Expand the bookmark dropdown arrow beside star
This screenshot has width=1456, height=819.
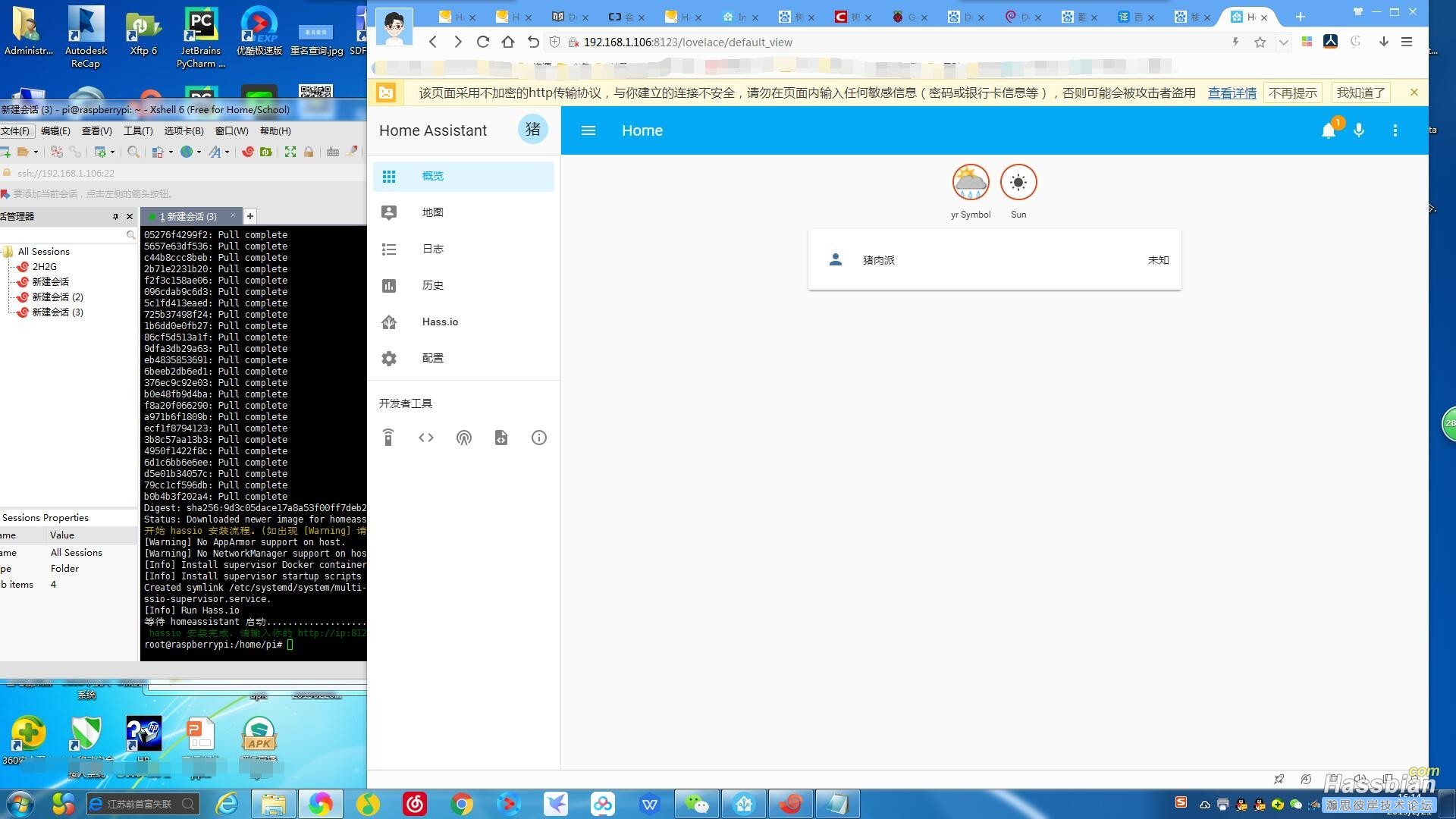1283,42
